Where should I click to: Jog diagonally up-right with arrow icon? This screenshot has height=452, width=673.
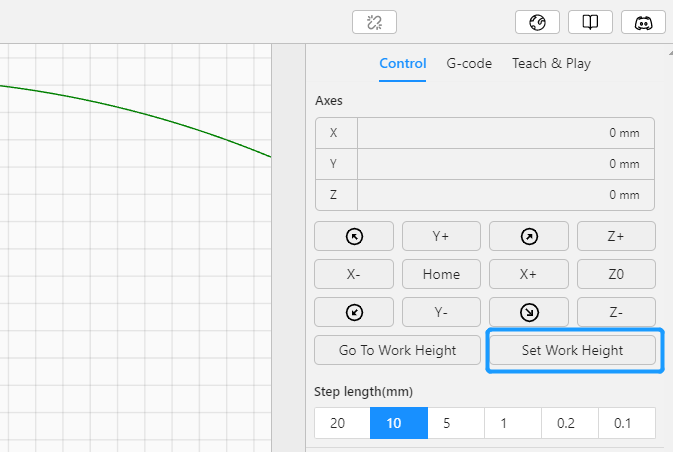click(x=529, y=236)
